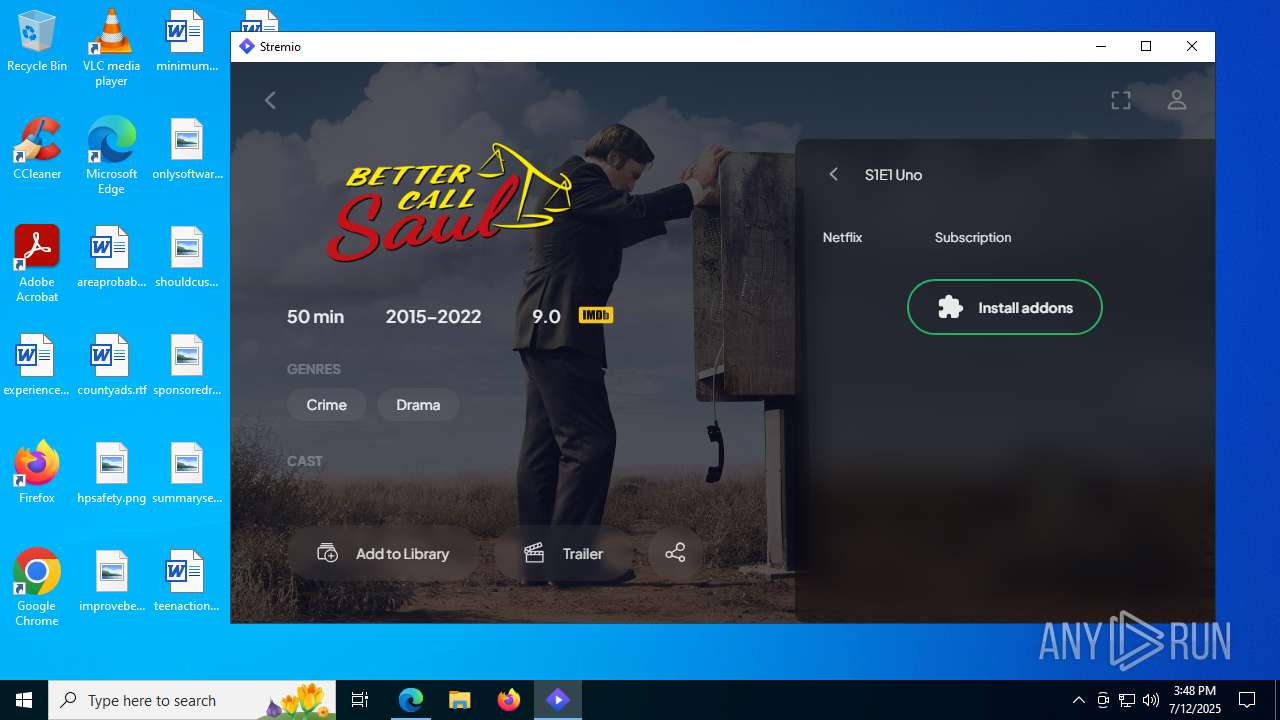Select the teenaction... Word document
The height and width of the screenshot is (720, 1280).
click(187, 581)
